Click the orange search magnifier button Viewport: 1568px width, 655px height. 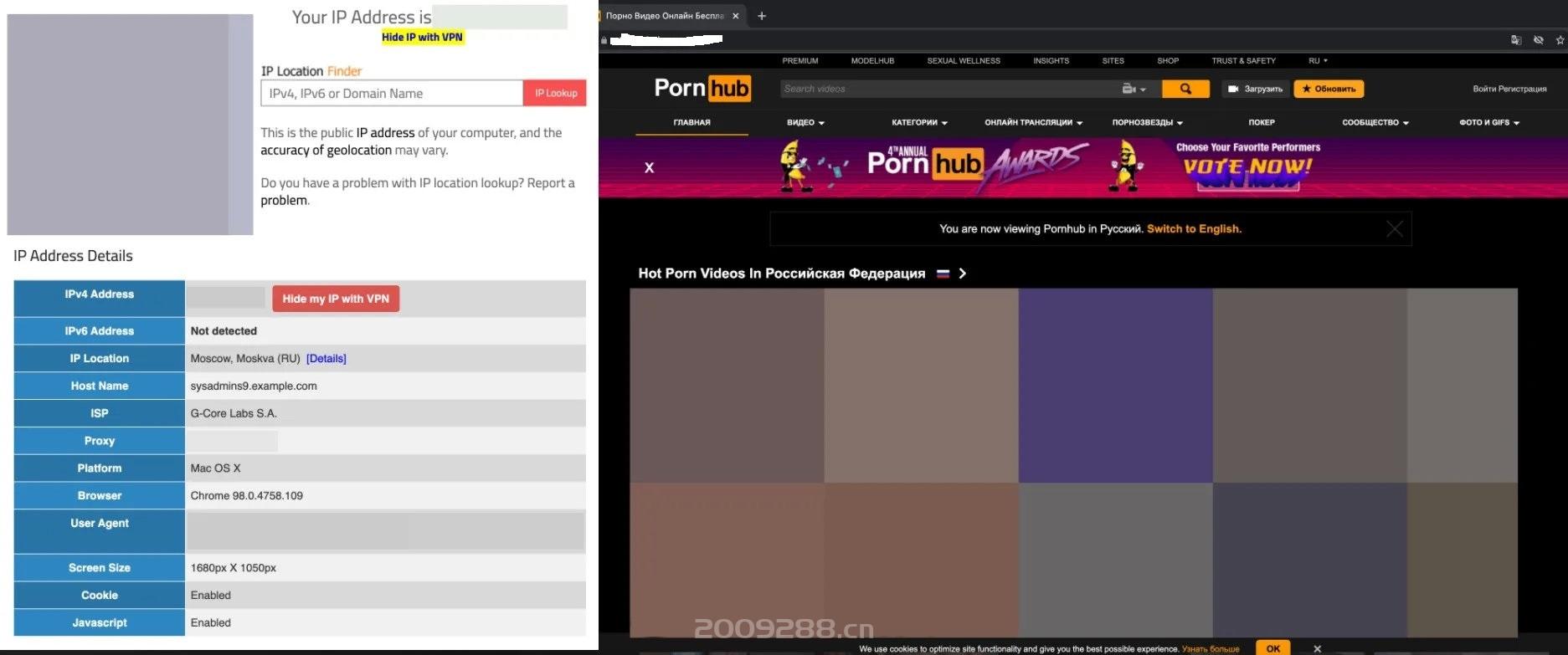[1185, 89]
